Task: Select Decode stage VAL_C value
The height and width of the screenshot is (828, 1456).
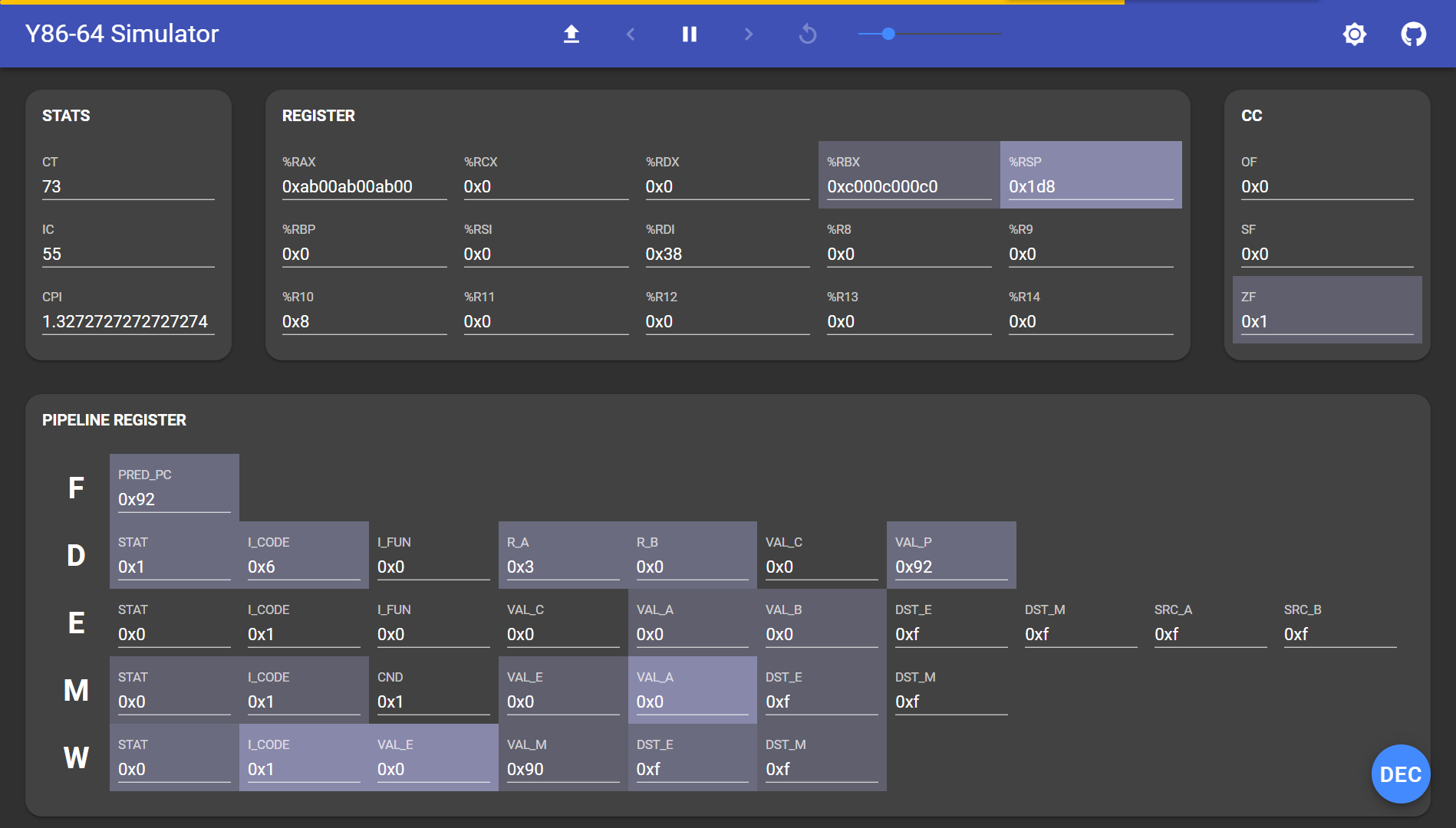Action: [x=822, y=567]
